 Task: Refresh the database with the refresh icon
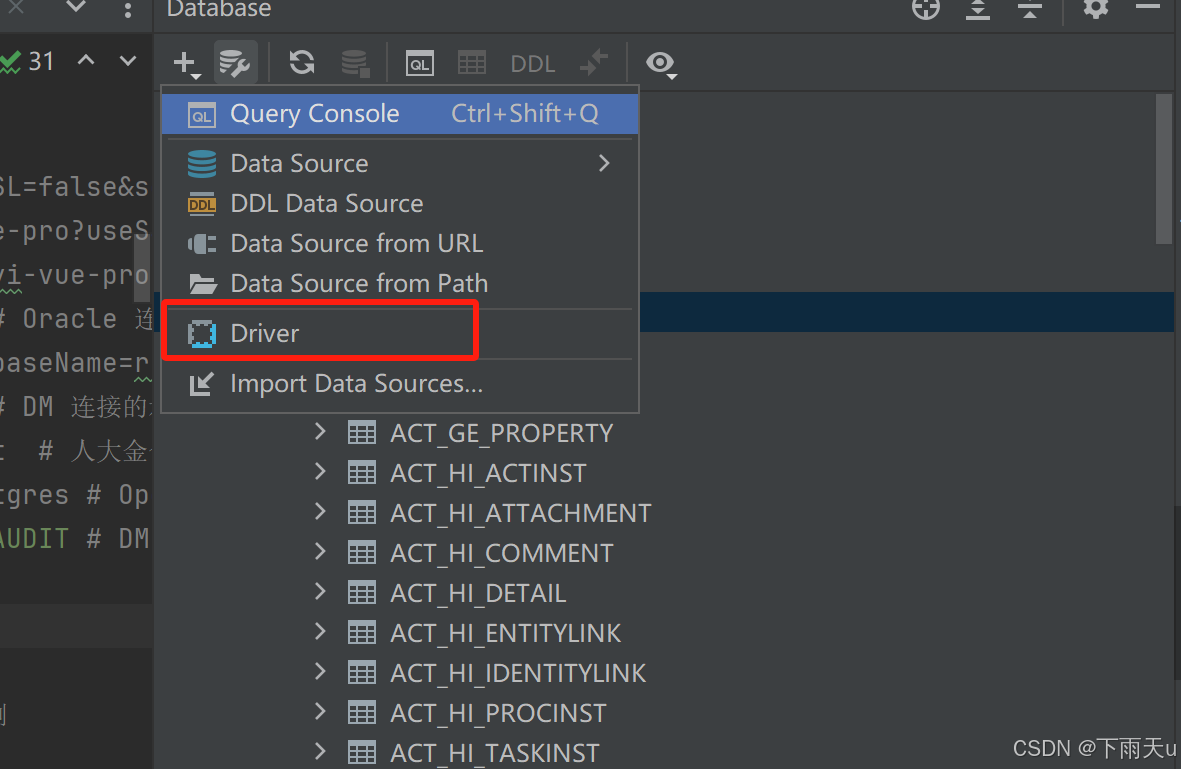302,63
